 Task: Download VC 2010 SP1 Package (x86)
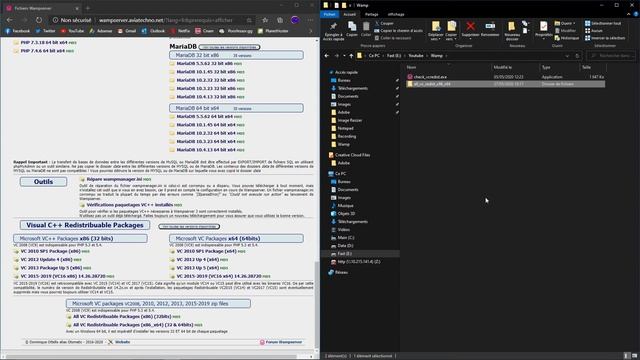click(x=51, y=251)
